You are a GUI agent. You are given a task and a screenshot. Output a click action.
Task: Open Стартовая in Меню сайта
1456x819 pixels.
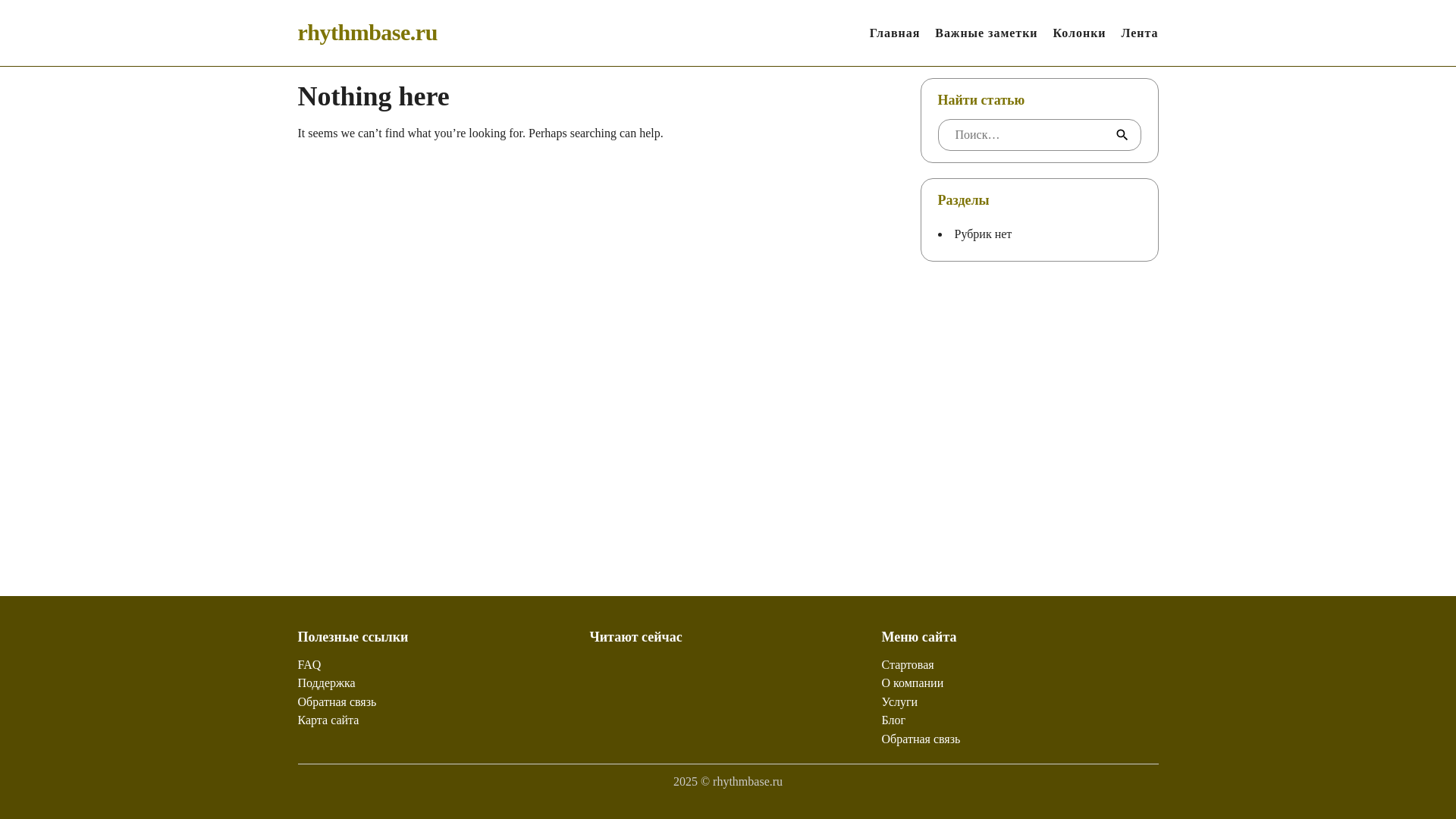point(907,665)
